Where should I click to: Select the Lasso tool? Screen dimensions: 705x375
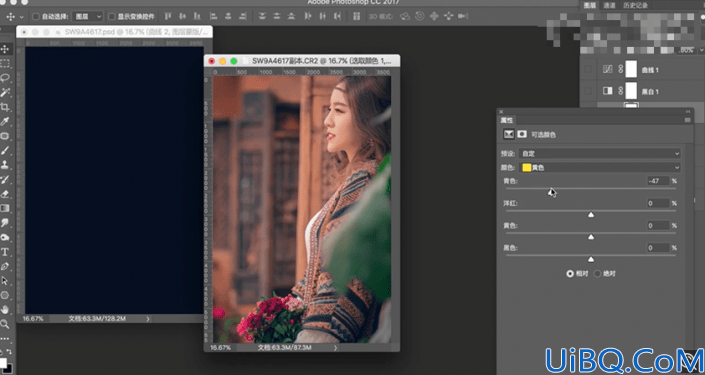pos(5,78)
